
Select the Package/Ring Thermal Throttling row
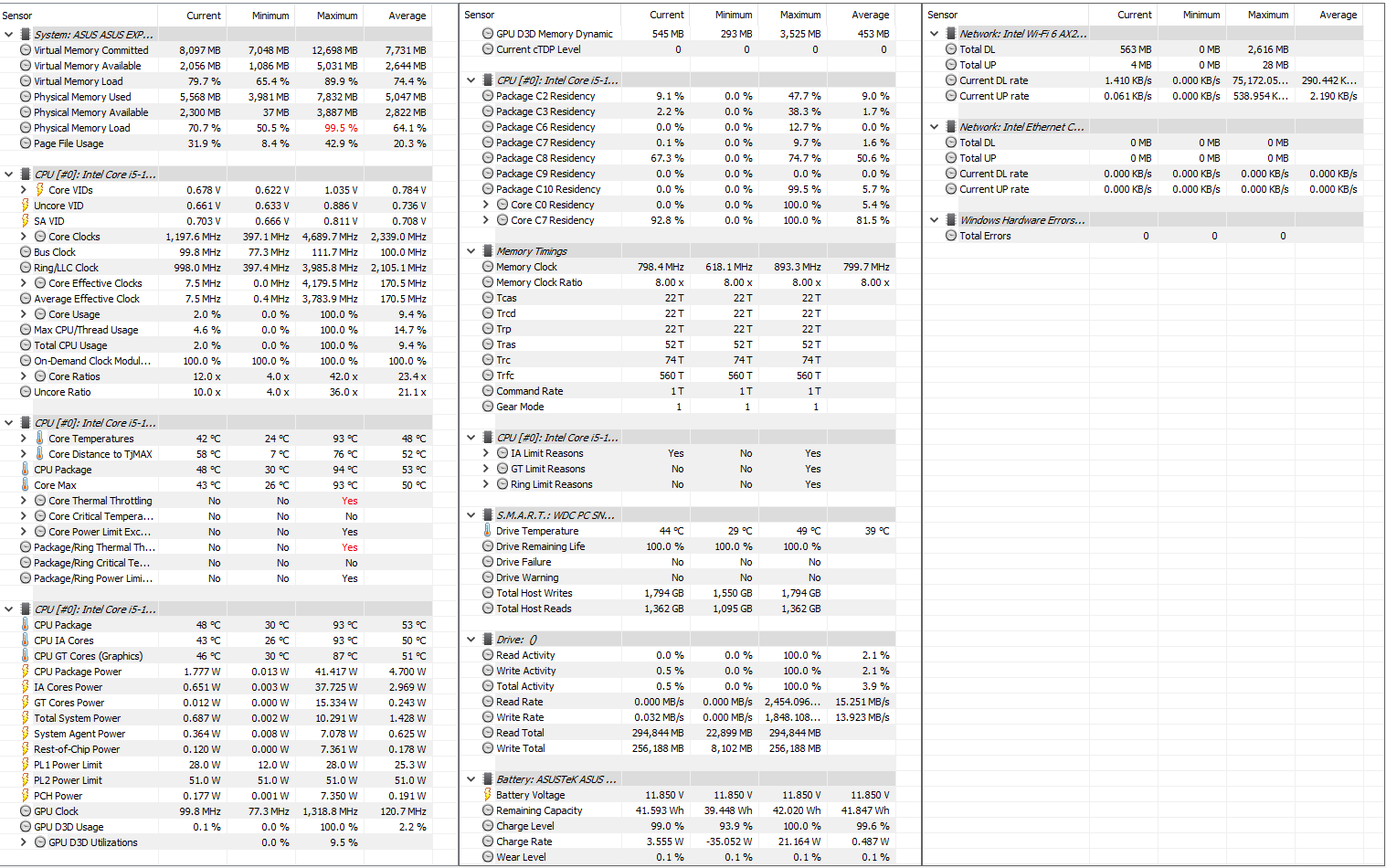217,547
